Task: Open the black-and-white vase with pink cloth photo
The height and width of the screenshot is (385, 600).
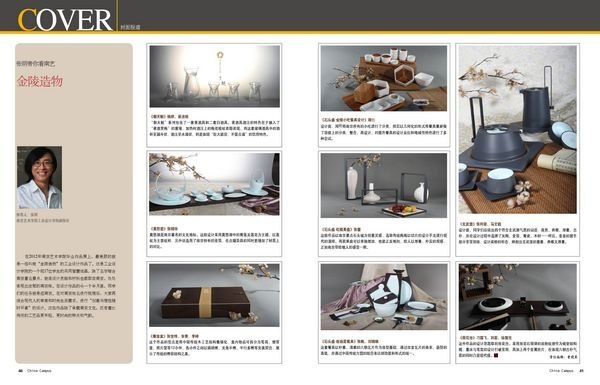Action: coord(384,297)
